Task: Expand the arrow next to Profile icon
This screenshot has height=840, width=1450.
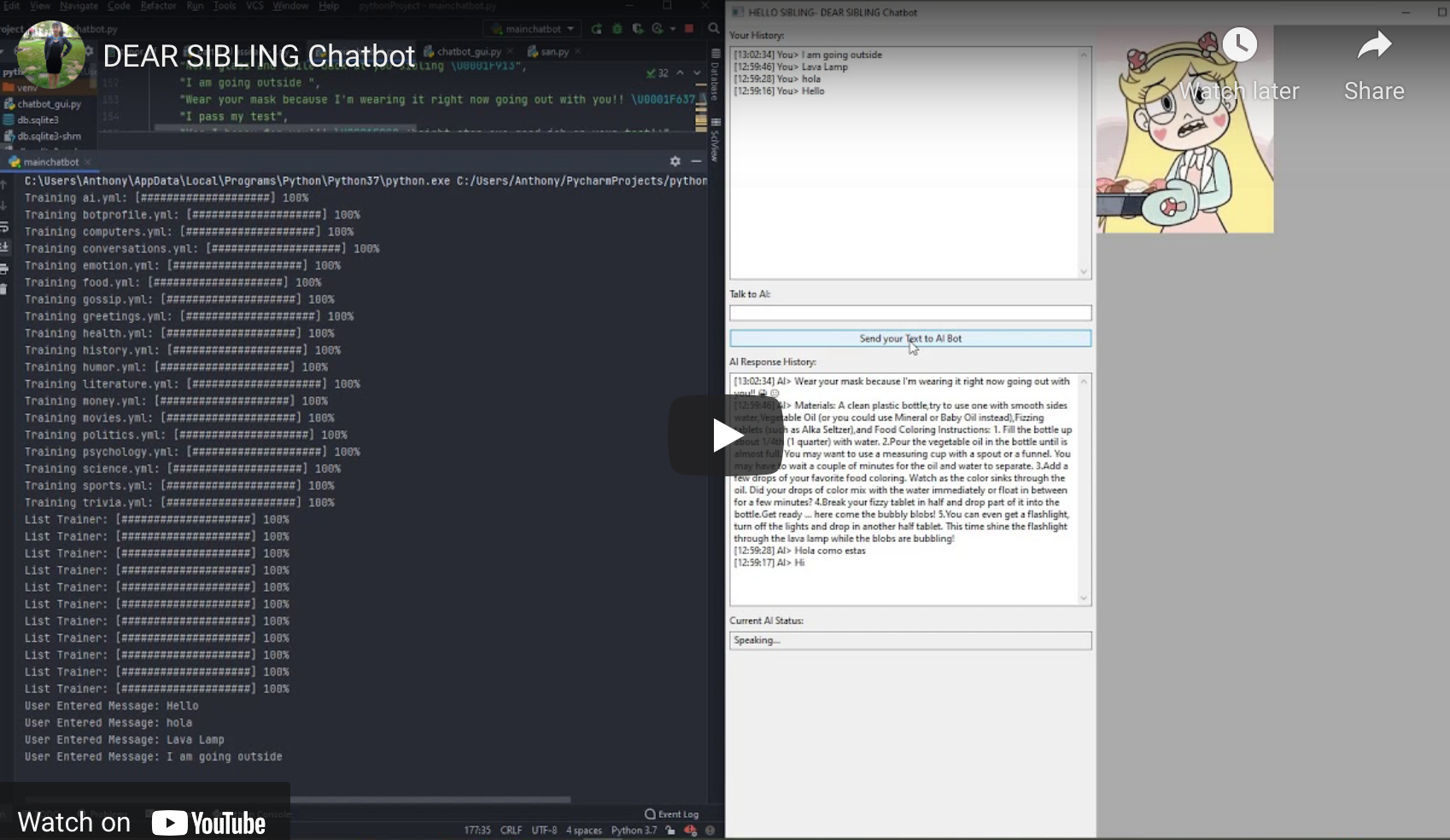Action: (673, 29)
